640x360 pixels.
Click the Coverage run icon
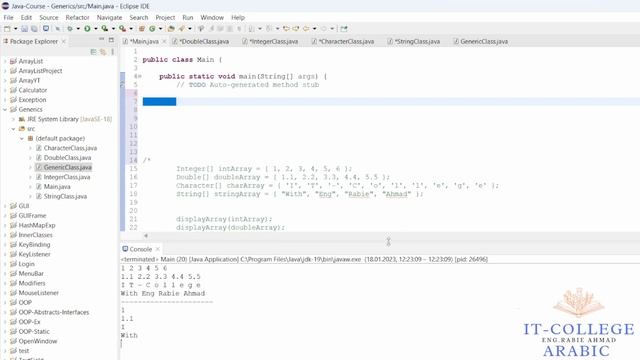[x=105, y=29]
